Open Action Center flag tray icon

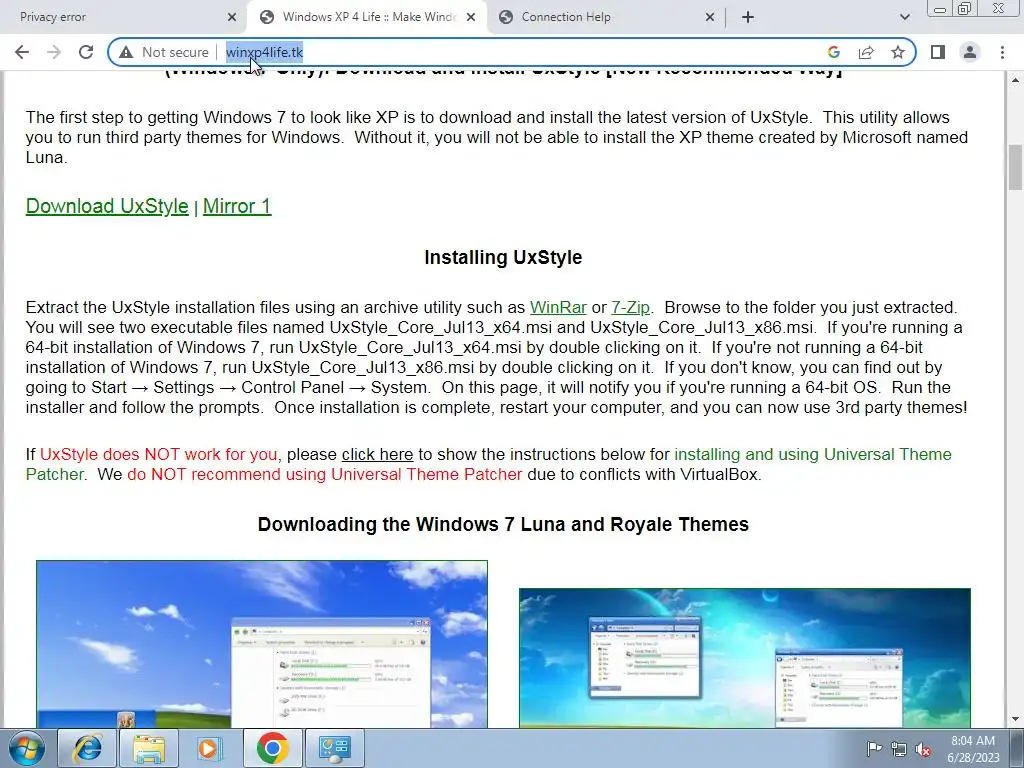click(873, 749)
